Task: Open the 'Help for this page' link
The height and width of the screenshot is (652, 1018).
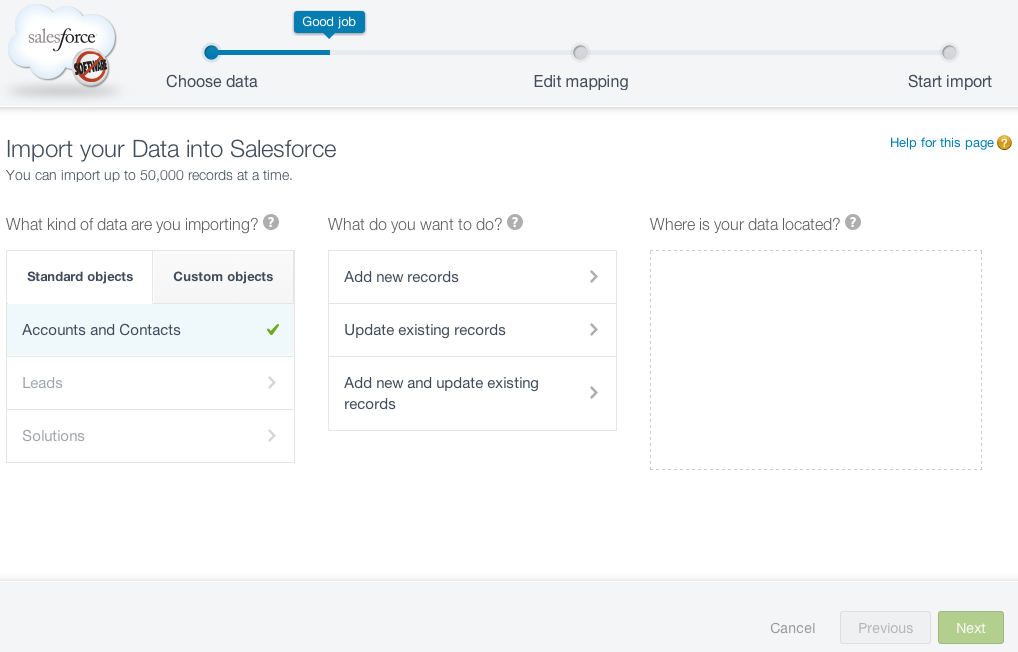Action: pyautogui.click(x=941, y=143)
